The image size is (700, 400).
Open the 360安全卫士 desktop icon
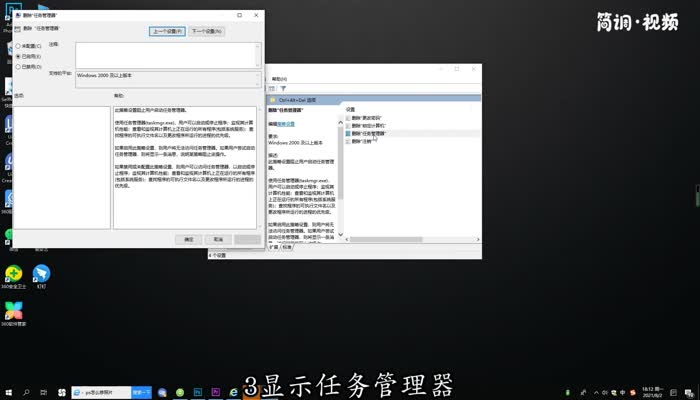pos(13,274)
